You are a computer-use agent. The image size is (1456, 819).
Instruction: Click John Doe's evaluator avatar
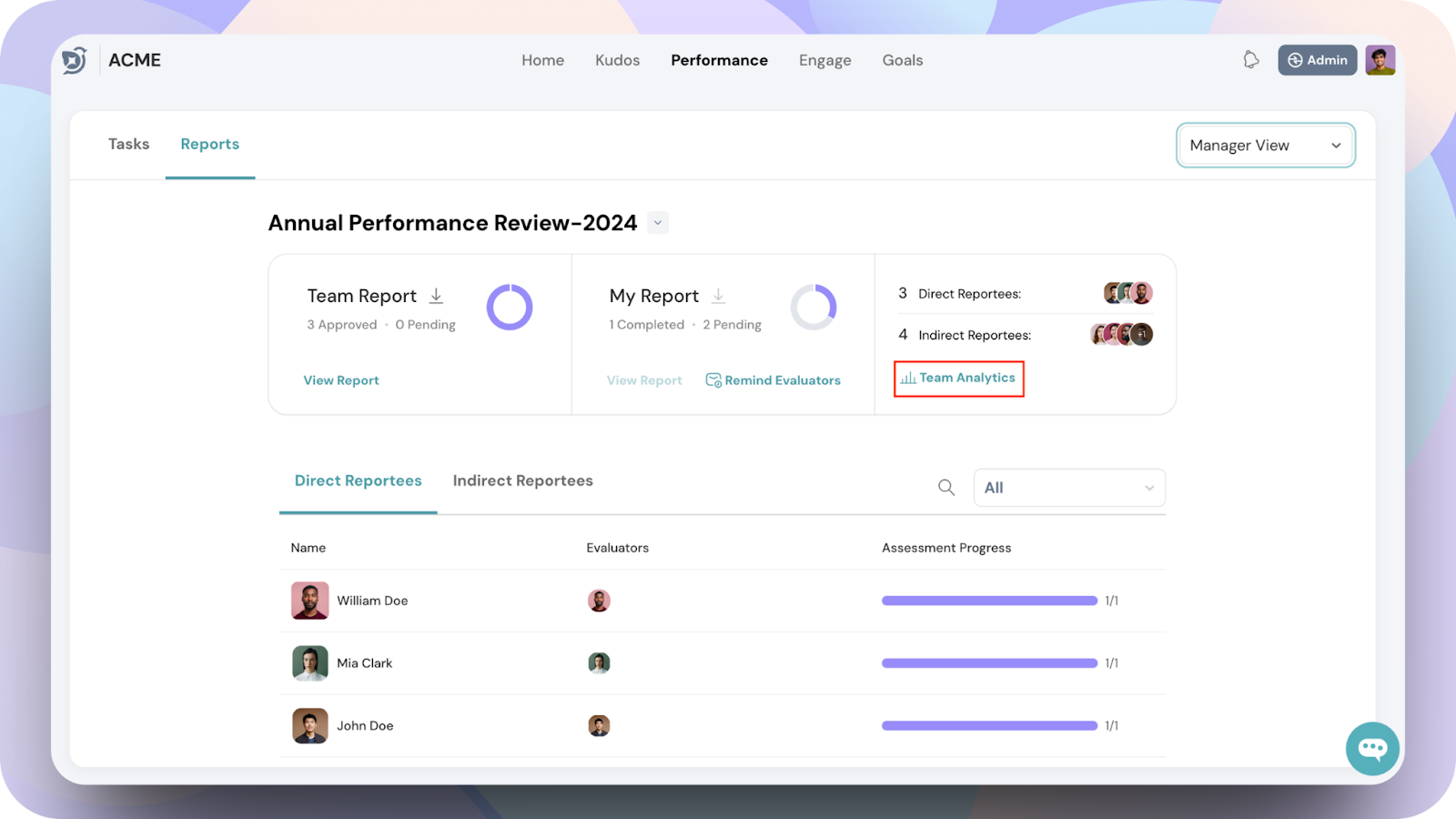[599, 726]
